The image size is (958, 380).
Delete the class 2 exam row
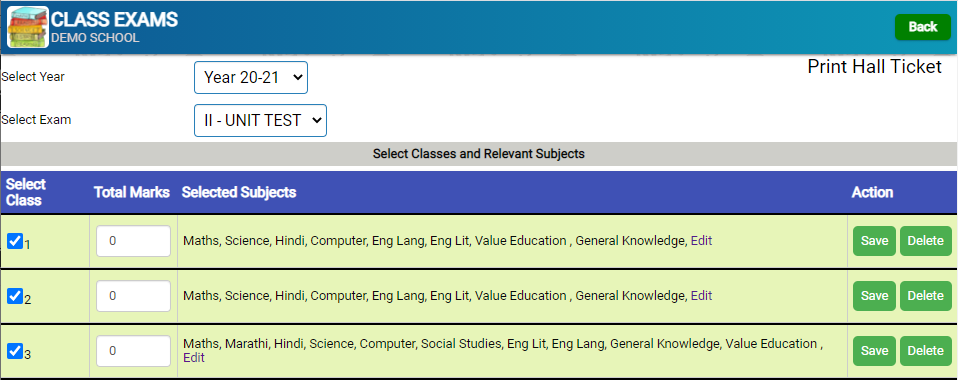926,296
